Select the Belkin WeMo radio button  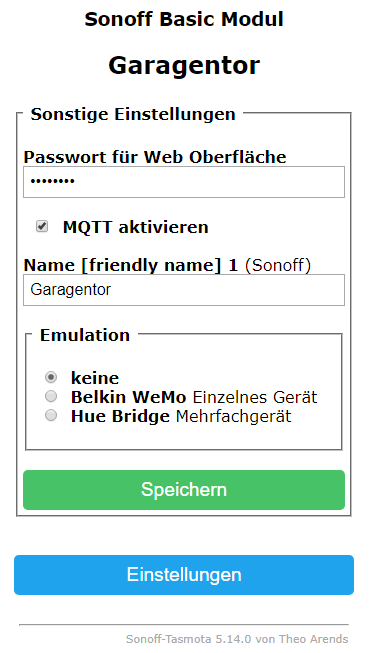coord(51,396)
